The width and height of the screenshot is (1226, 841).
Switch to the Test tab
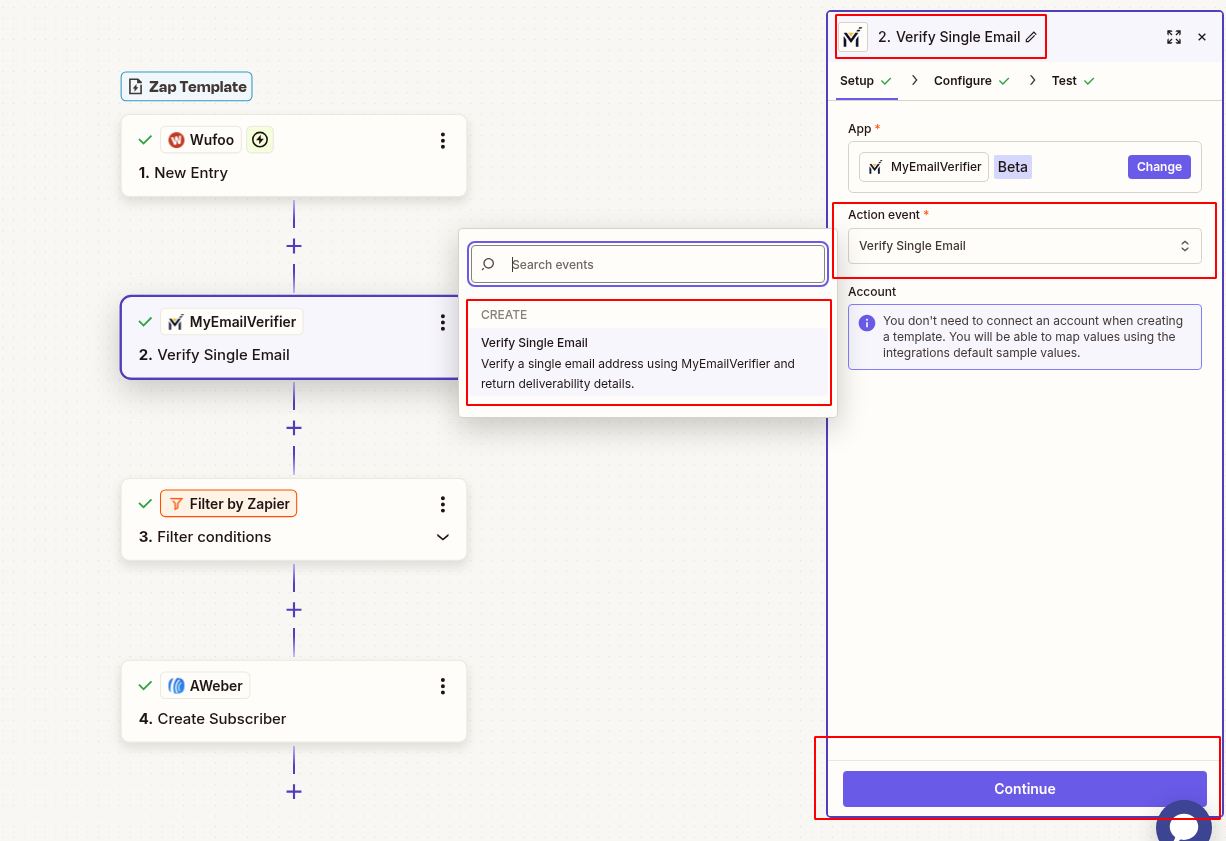(x=1064, y=80)
